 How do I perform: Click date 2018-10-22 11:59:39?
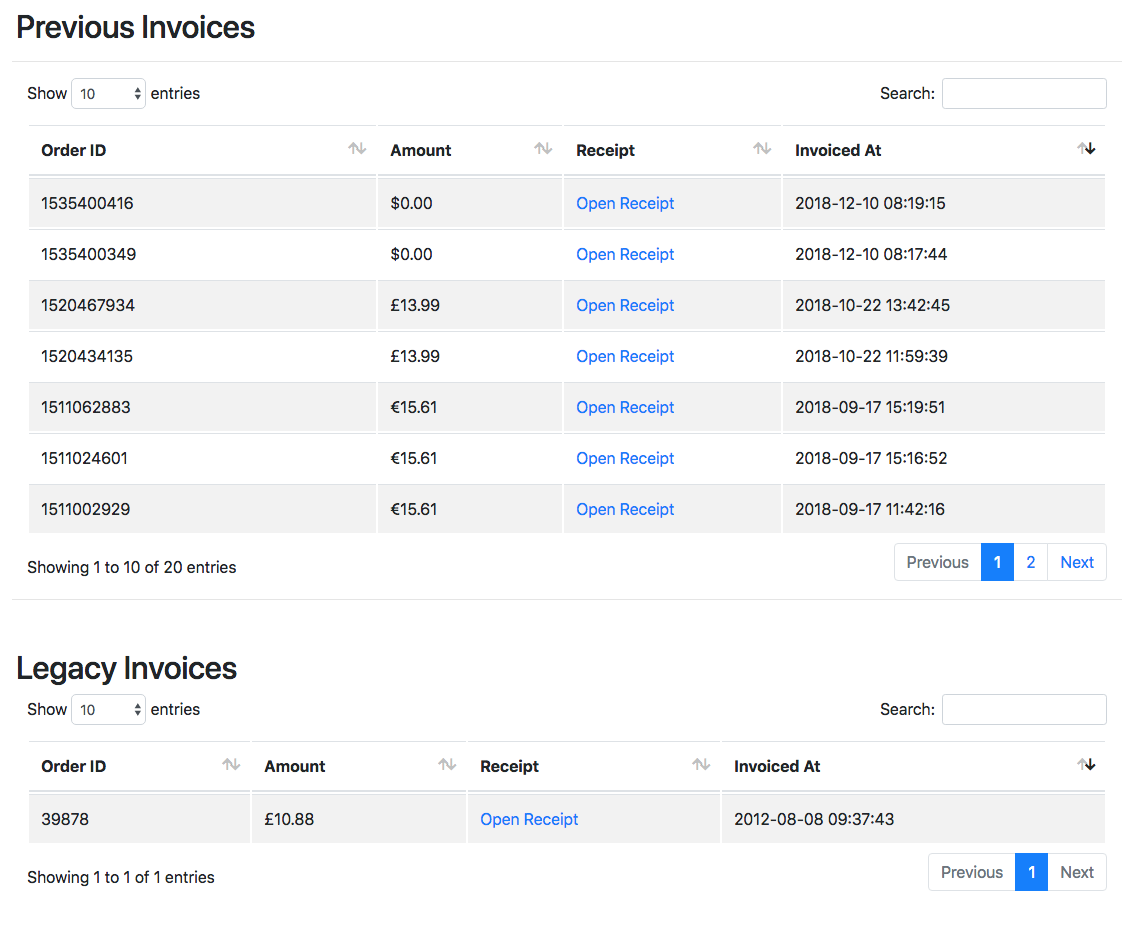click(871, 356)
